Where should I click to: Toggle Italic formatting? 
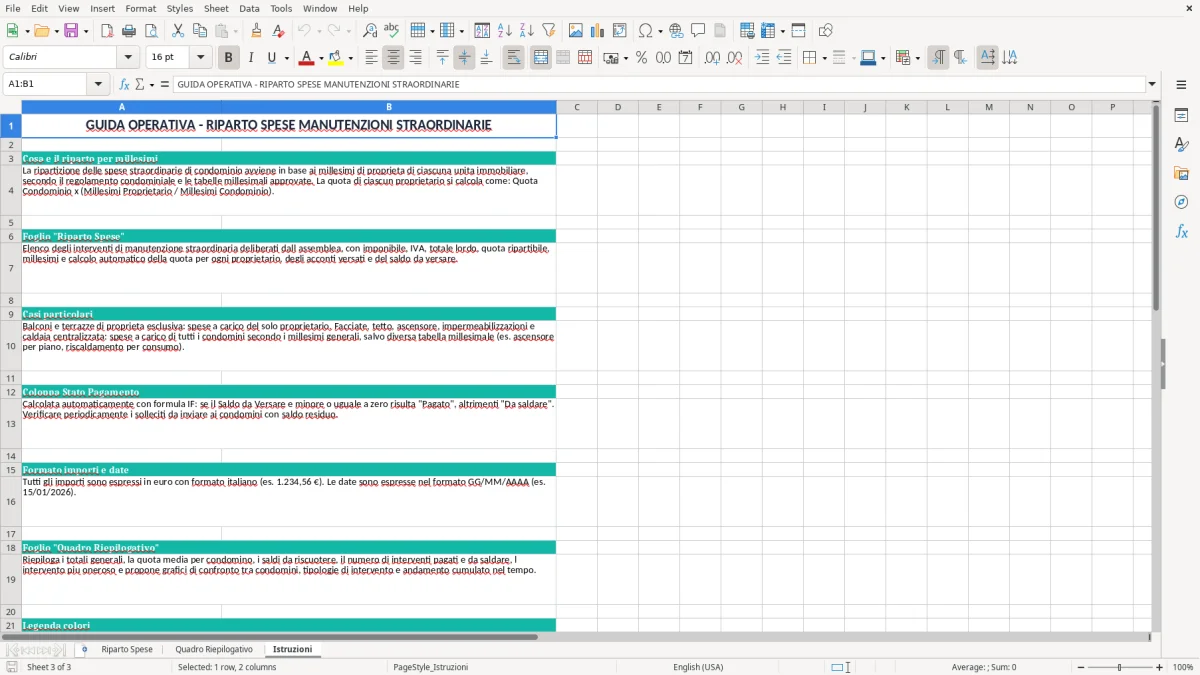251,58
